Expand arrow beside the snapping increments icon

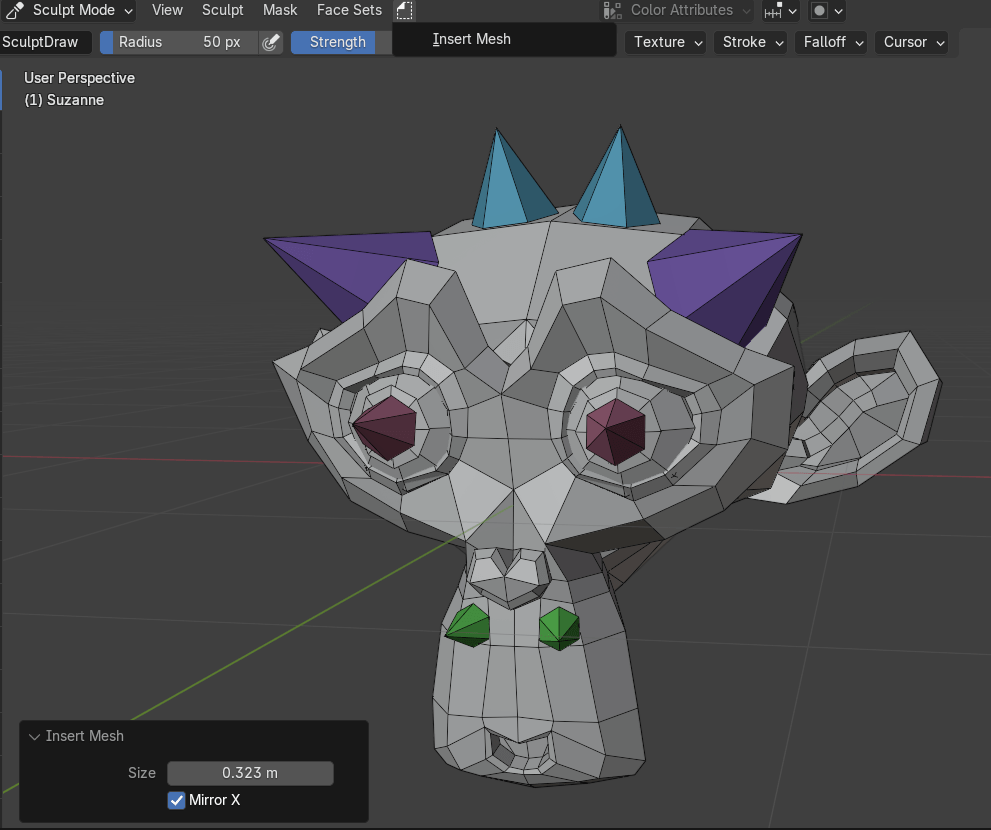coord(793,11)
